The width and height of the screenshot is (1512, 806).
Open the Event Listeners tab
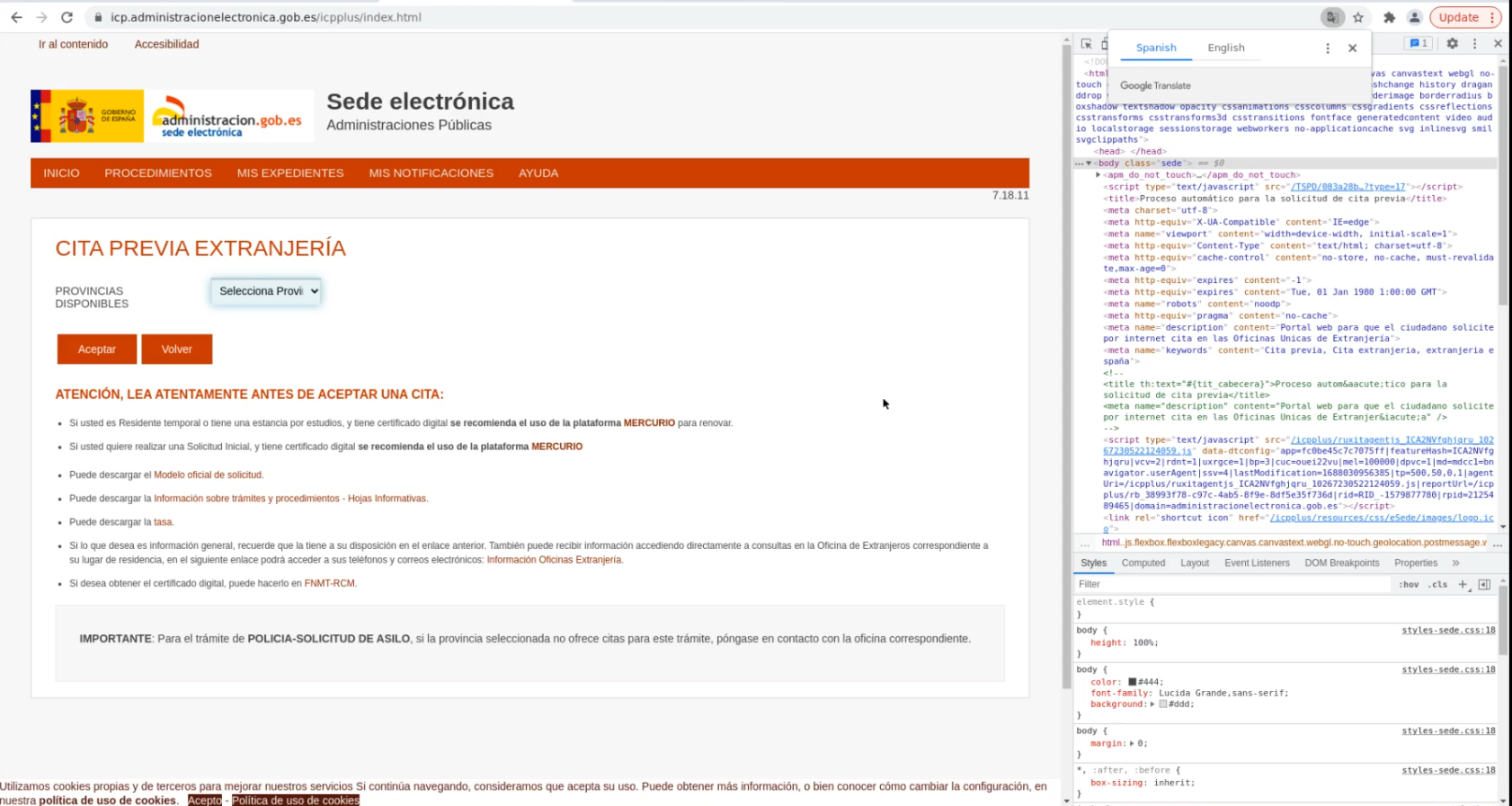(1257, 563)
